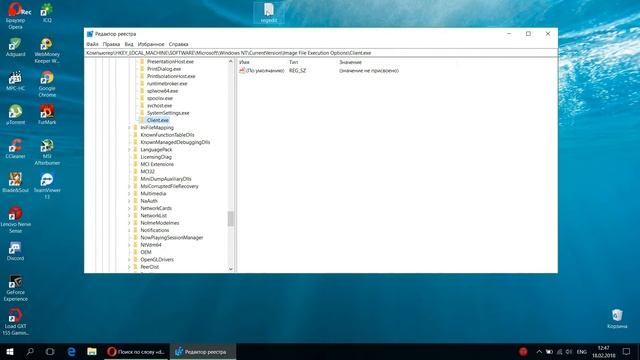Open TeamViewer 13 desktop shortcut
640x360 pixels.
[47, 186]
